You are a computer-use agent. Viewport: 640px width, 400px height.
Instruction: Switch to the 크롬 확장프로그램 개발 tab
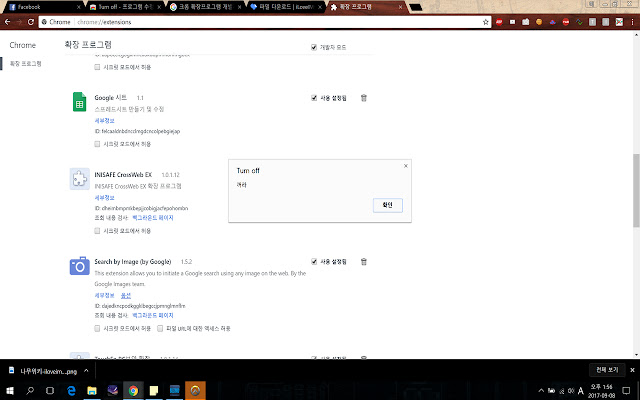click(204, 7)
